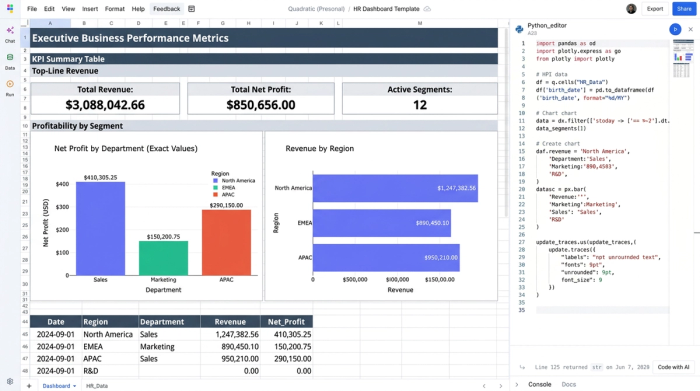Open the View menu

tap(68, 9)
